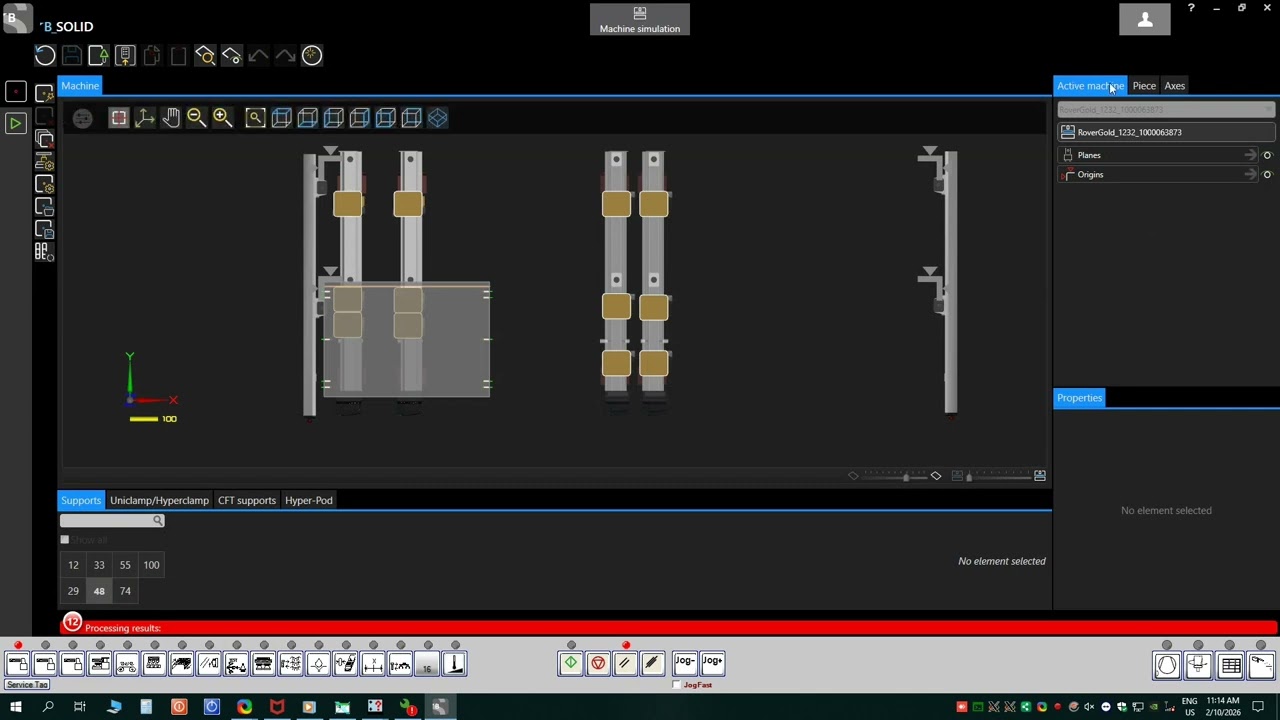Expand the Planes row arrow

pyautogui.click(x=1250, y=155)
